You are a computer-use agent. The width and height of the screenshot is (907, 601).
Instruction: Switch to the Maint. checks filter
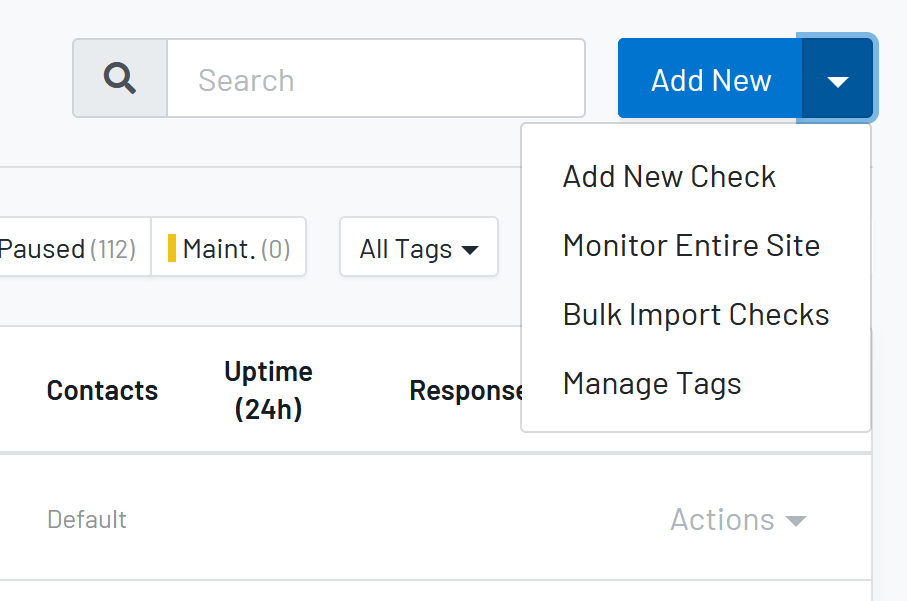[x=229, y=247]
